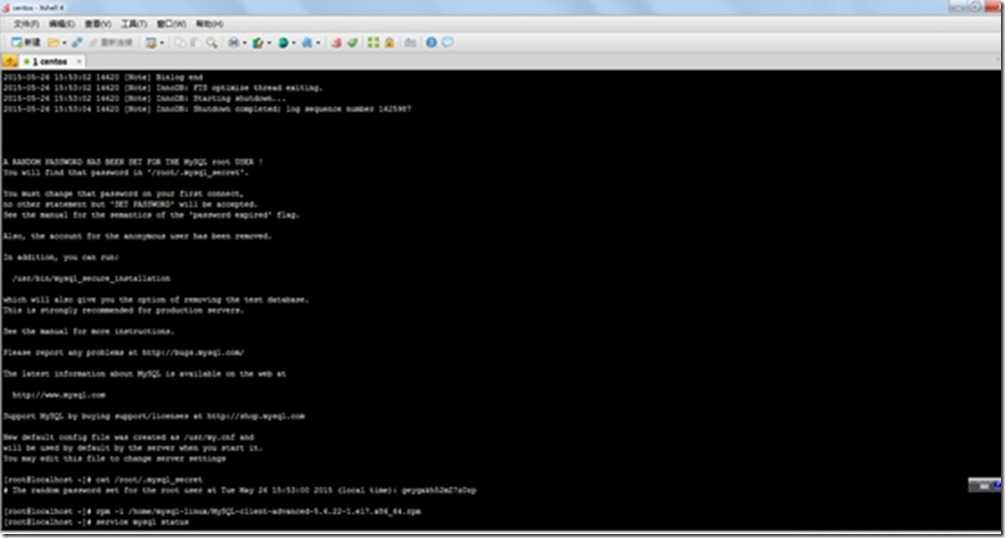Expand the dropdown arrow beside Open folder icon
The image size is (1005, 538).
[64, 43]
